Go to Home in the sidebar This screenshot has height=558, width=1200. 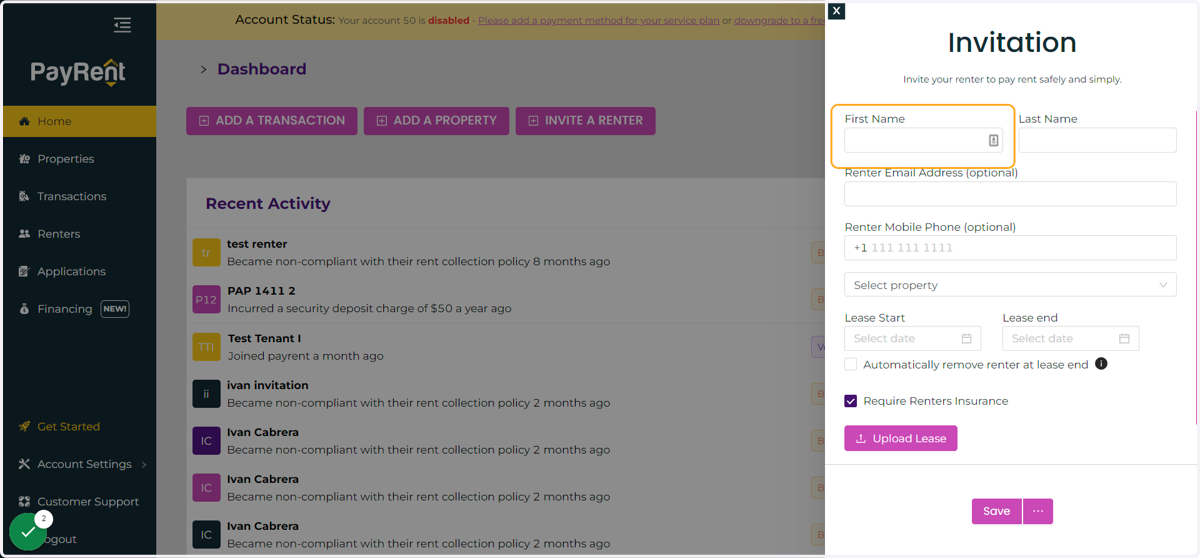coord(79,121)
